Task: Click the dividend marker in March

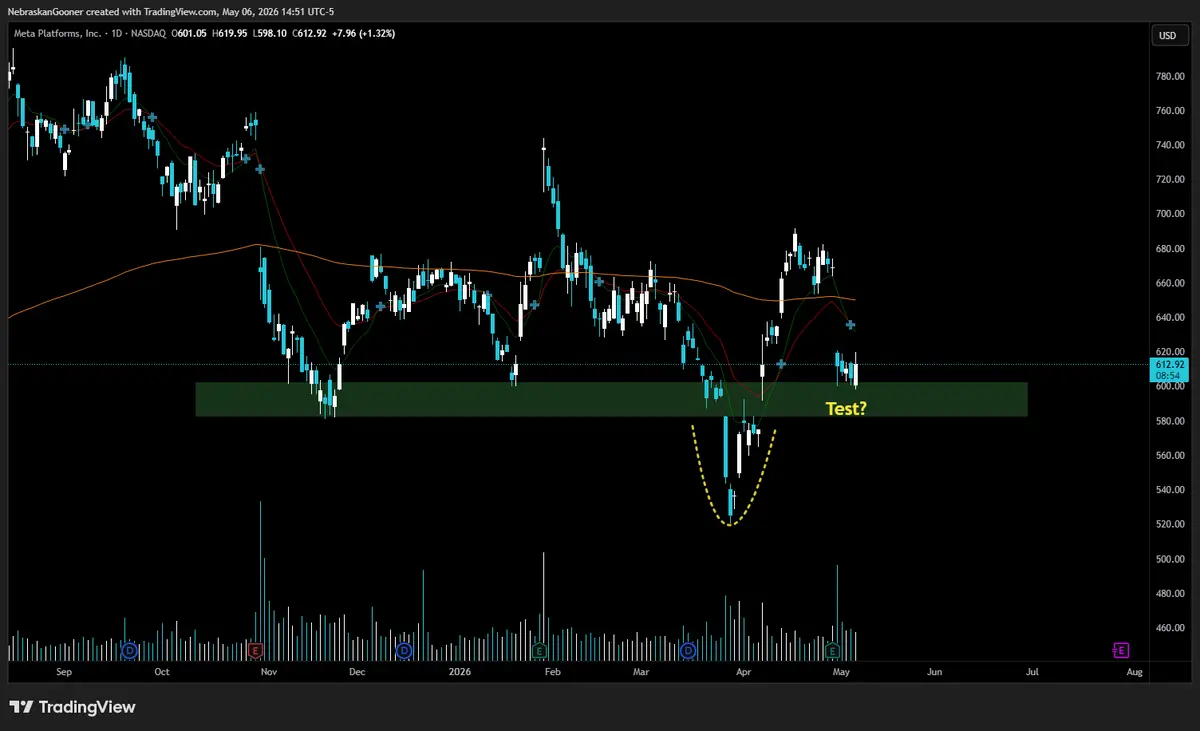Action: 688,651
